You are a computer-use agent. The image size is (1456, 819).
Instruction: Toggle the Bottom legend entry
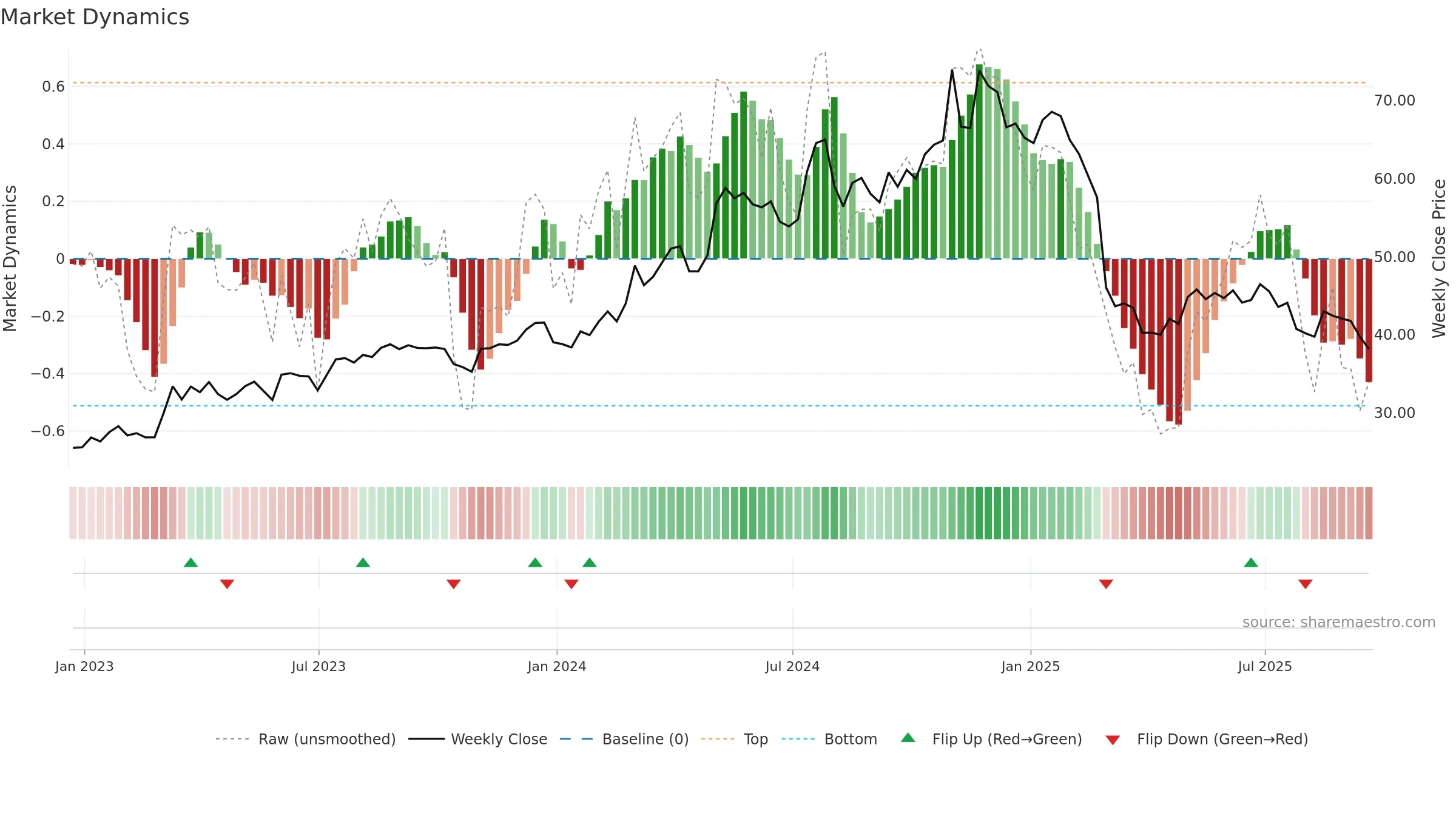(x=829, y=740)
